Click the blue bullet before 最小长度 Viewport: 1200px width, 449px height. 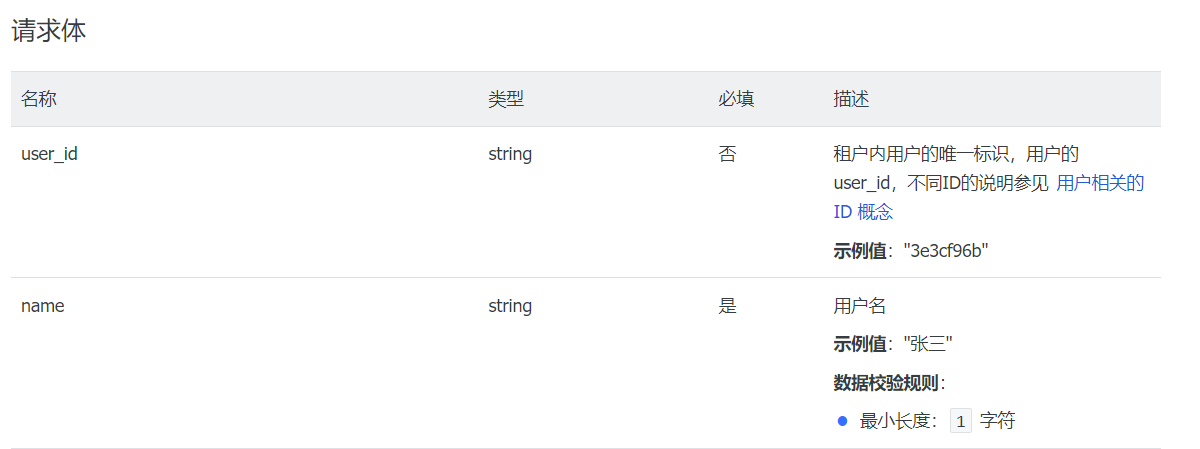click(842, 421)
